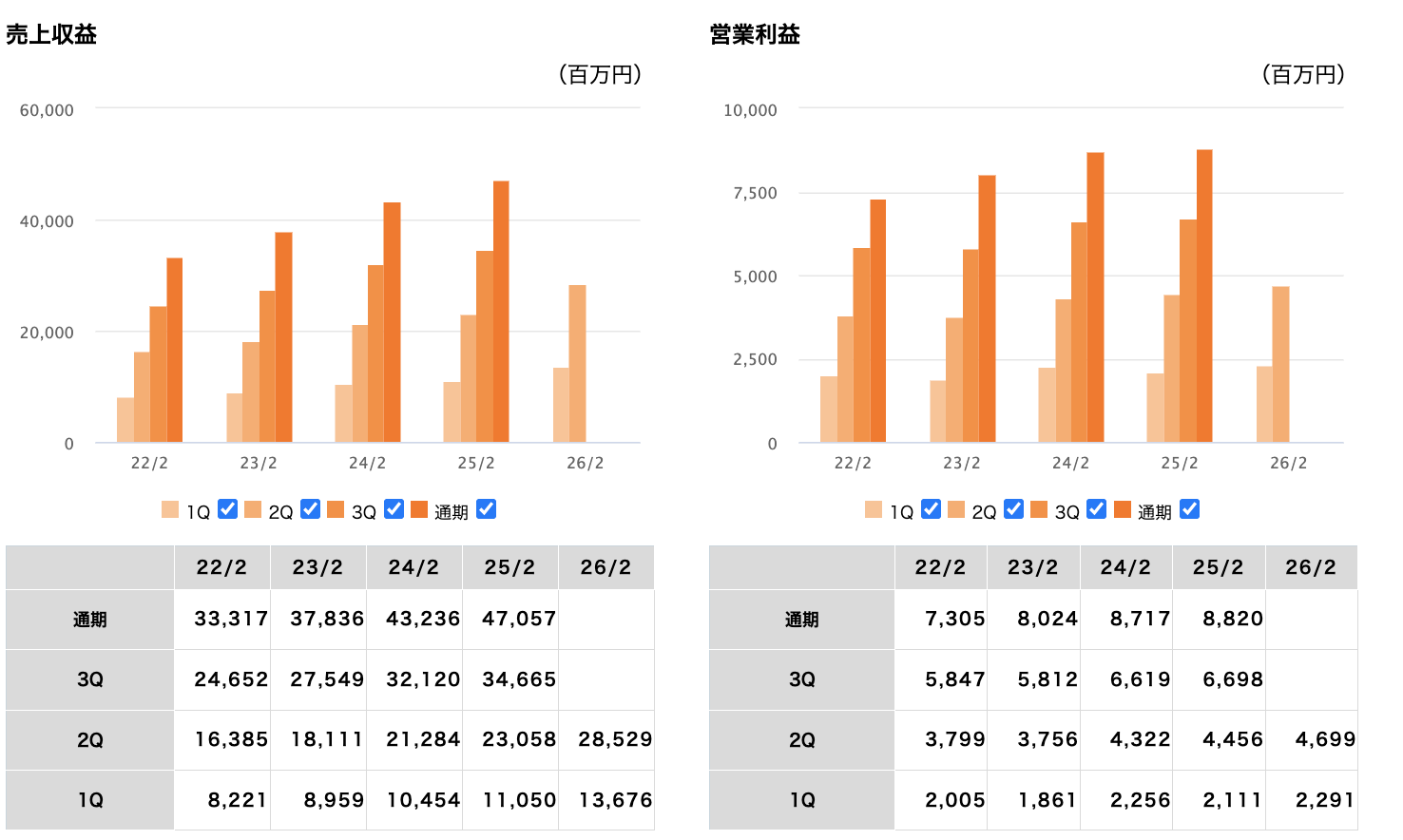This screenshot has width=1403, height=840.
Task: Toggle the 2Q checkbox under 営業利益 chart
Action: pos(1013,509)
